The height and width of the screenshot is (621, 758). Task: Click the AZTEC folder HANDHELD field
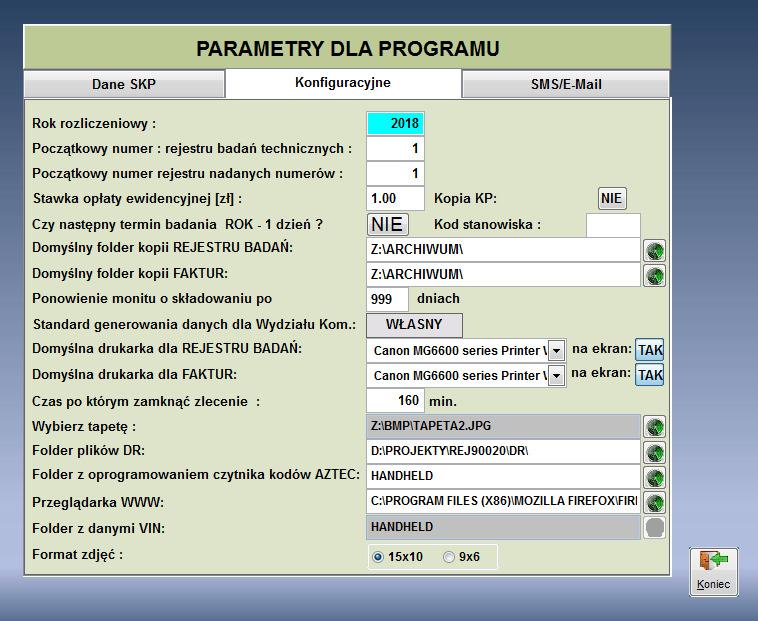[503, 477]
